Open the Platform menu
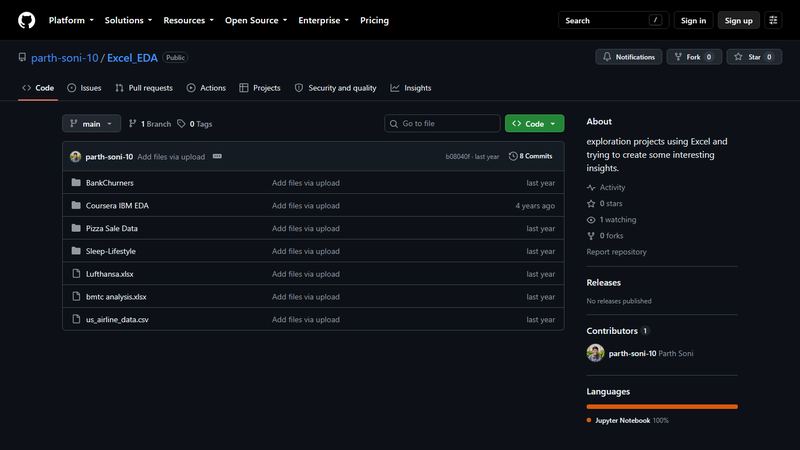 (x=71, y=20)
